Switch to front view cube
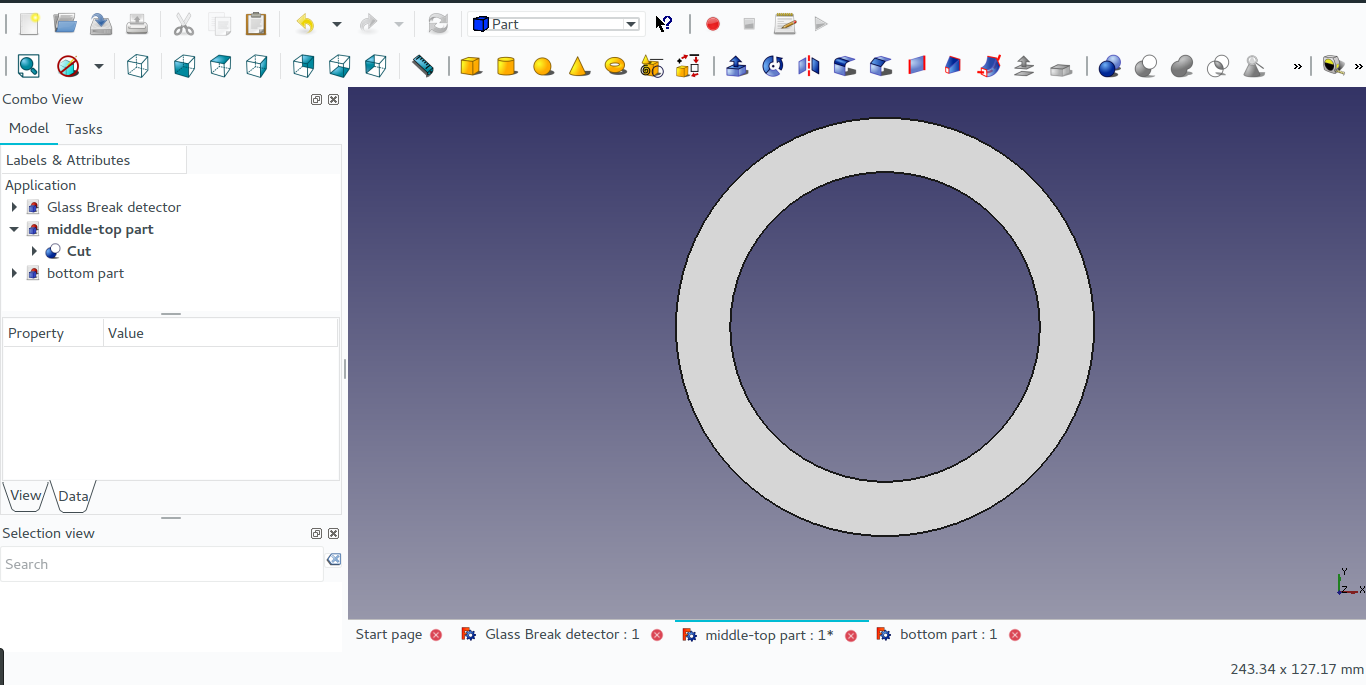The height and width of the screenshot is (685, 1366). pos(185,66)
